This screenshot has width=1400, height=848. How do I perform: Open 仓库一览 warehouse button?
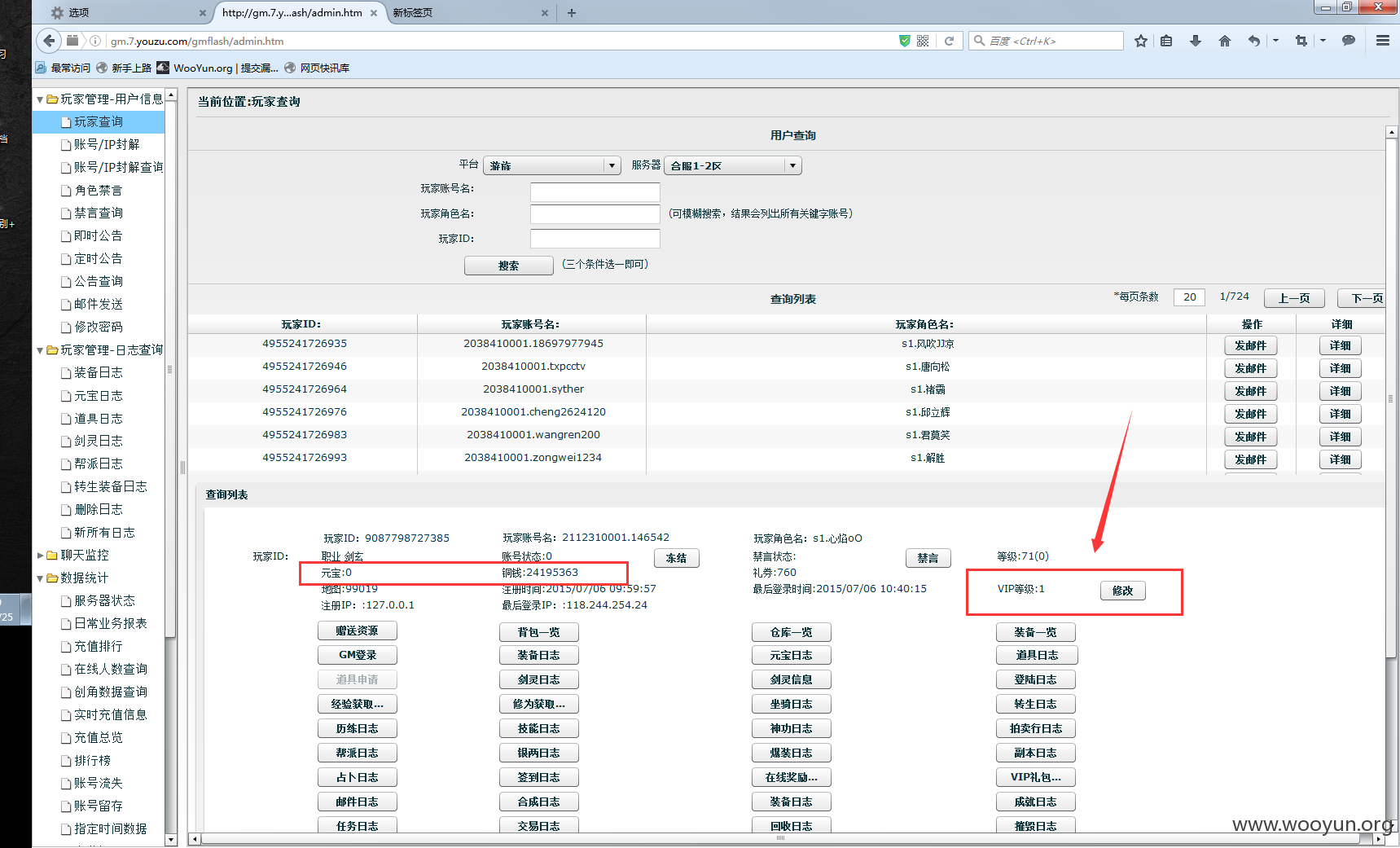click(x=792, y=632)
